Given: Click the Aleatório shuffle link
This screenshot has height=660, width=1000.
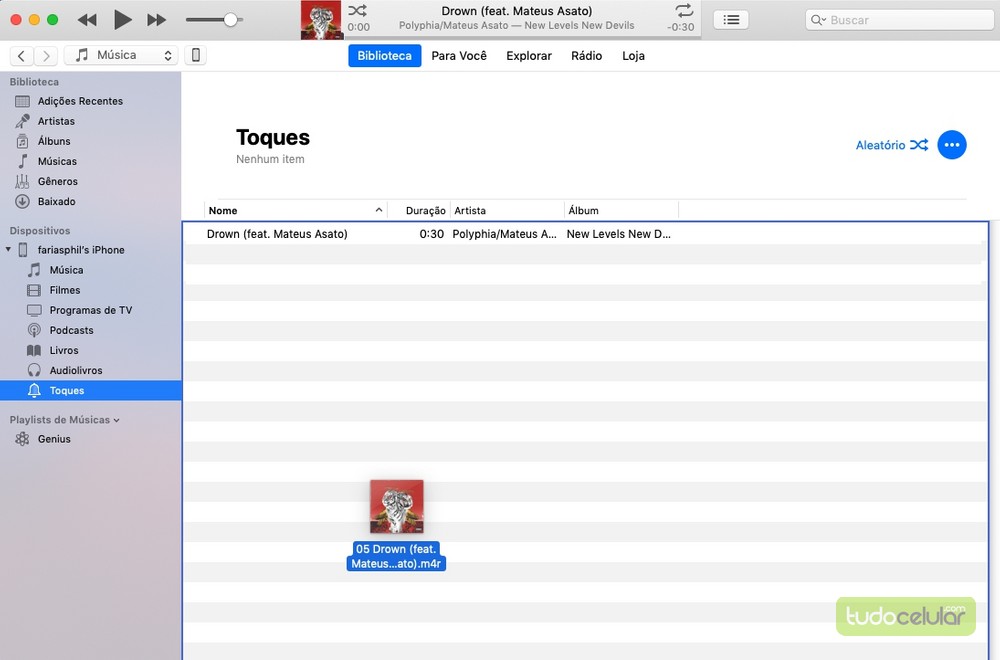Looking at the screenshot, I should [891, 145].
